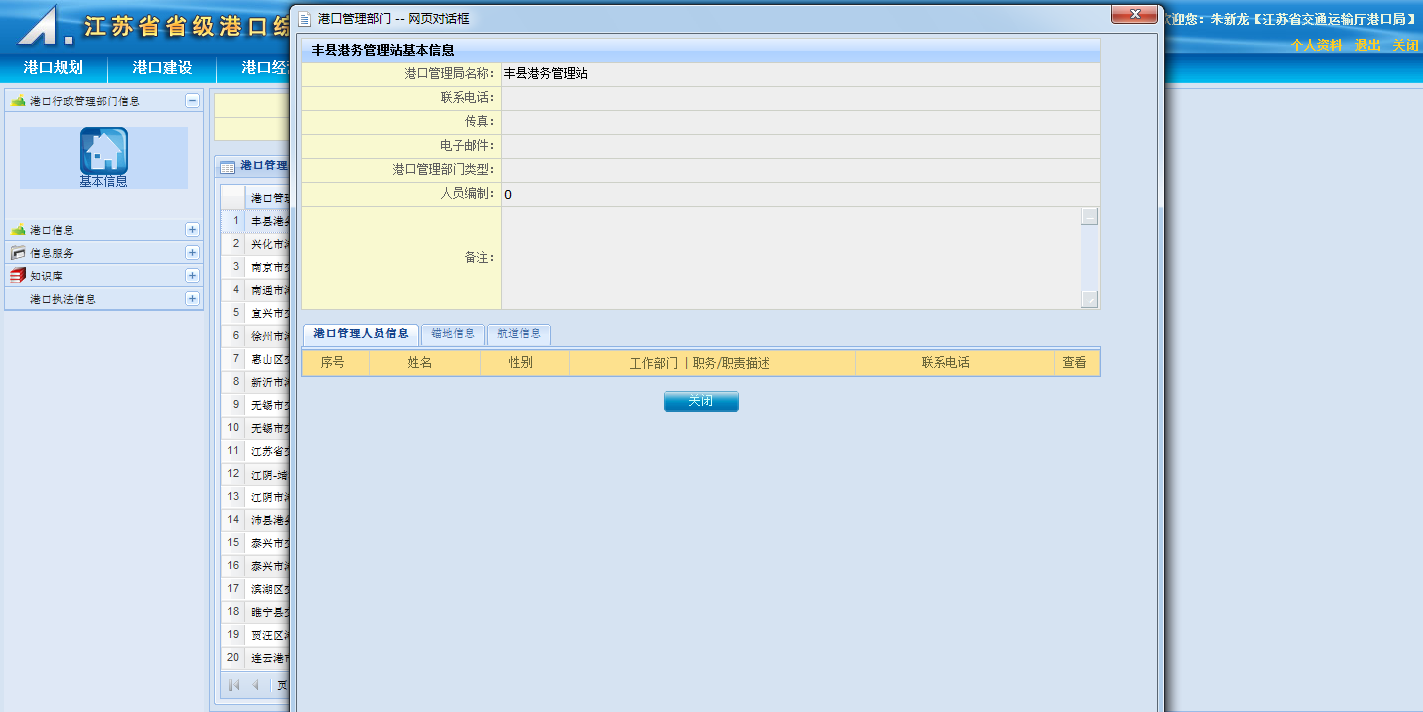Switch to the 锚地信息 tab

[453, 334]
